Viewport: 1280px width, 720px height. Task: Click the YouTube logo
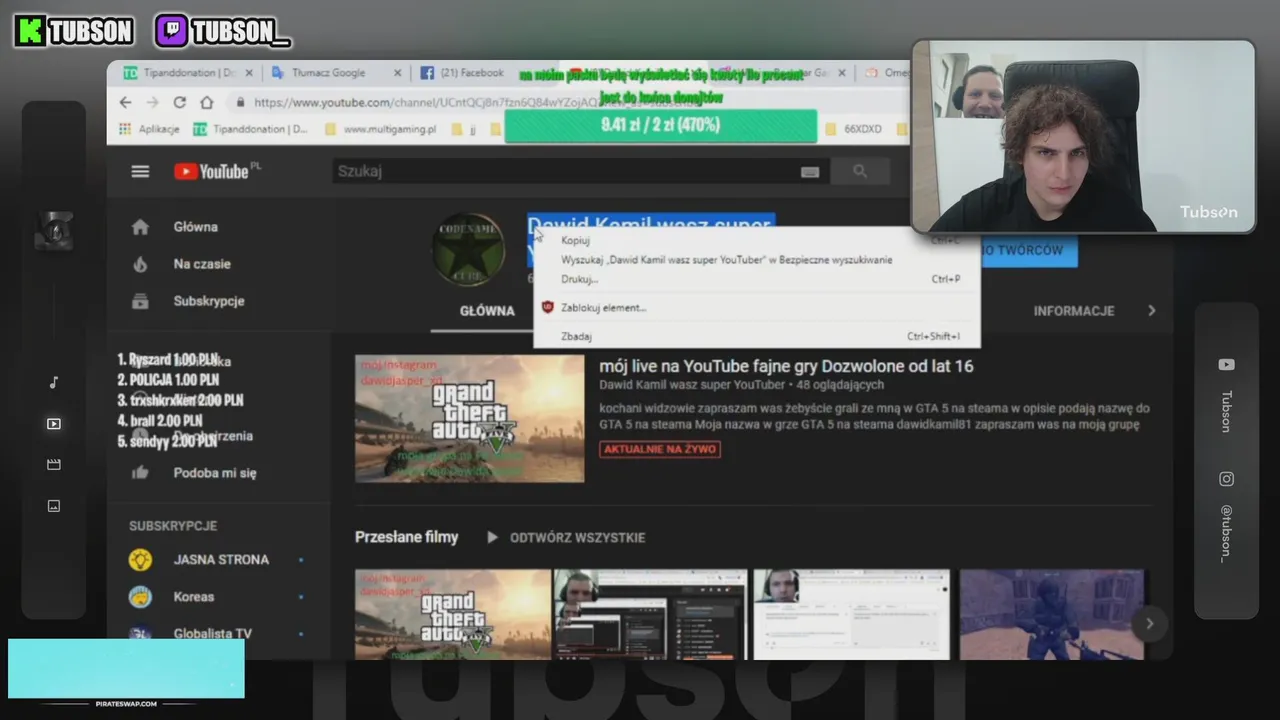pyautogui.click(x=211, y=171)
